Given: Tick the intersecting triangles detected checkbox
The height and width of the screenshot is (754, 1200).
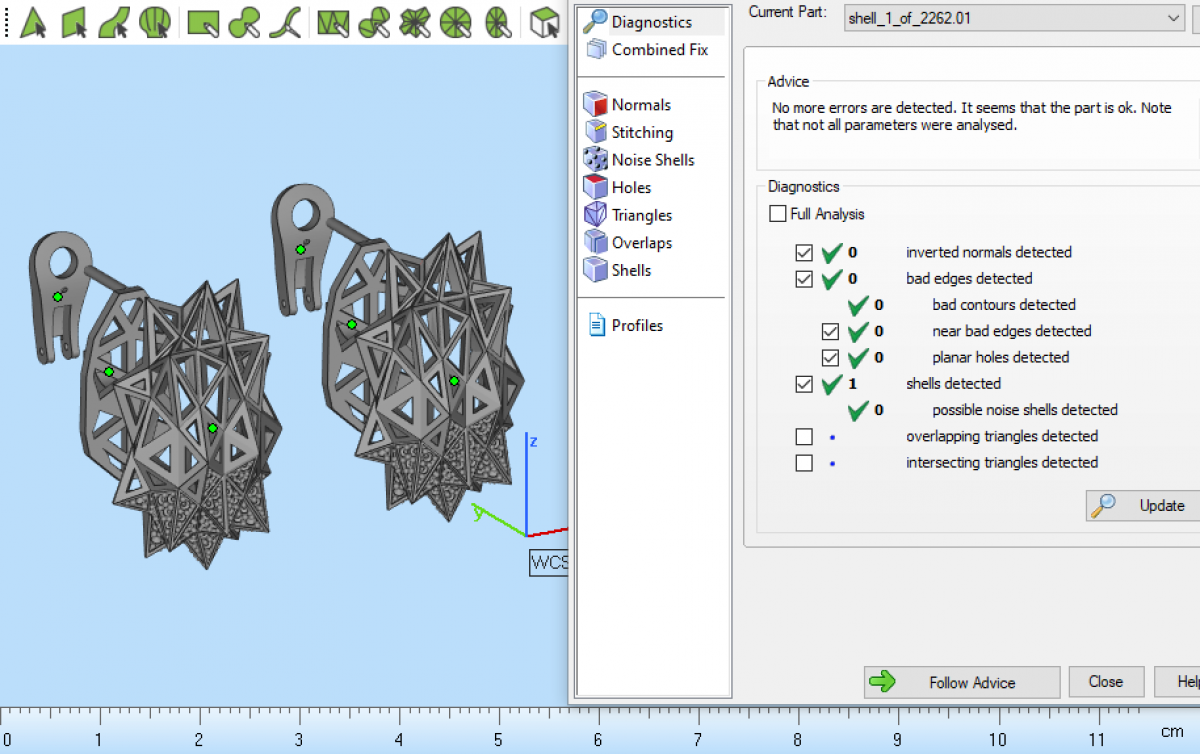Looking at the screenshot, I should pos(804,462).
